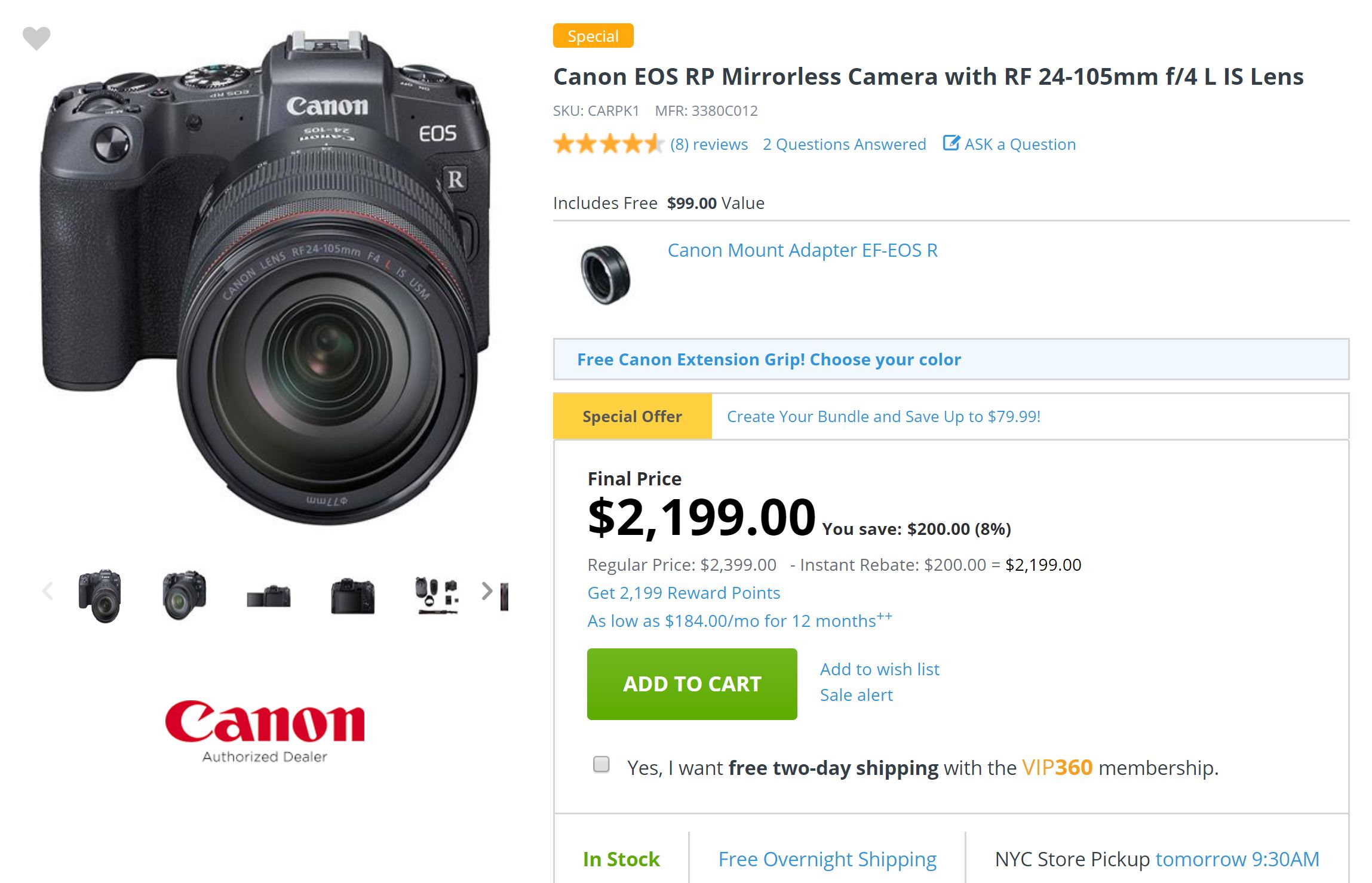The image size is (1372, 883).
Task: Select second angled camera thumbnail
Action: [185, 595]
